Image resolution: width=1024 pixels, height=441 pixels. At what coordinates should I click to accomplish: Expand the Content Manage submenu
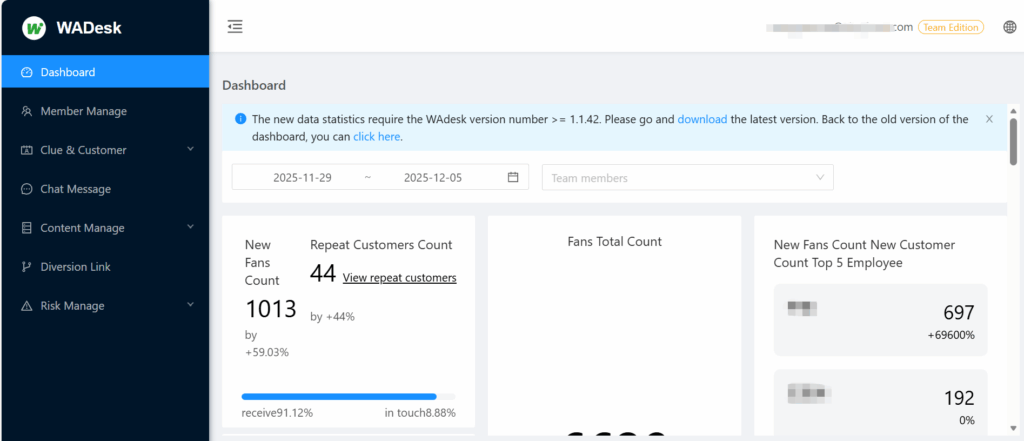(x=190, y=228)
